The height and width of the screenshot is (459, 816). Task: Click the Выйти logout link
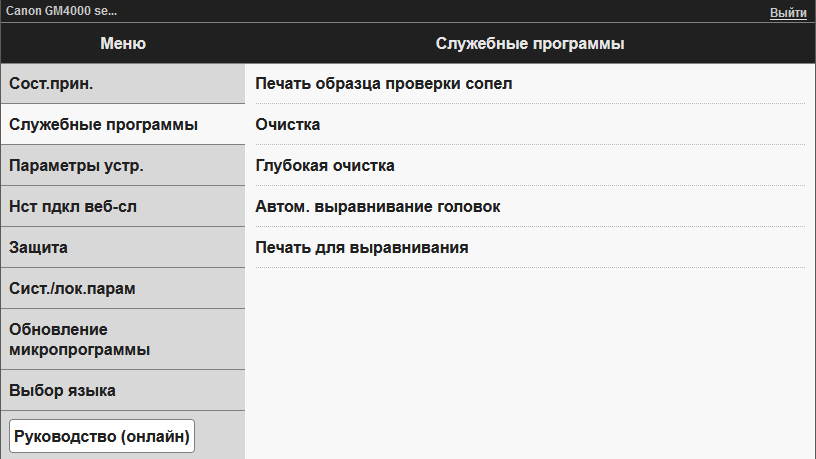(788, 13)
